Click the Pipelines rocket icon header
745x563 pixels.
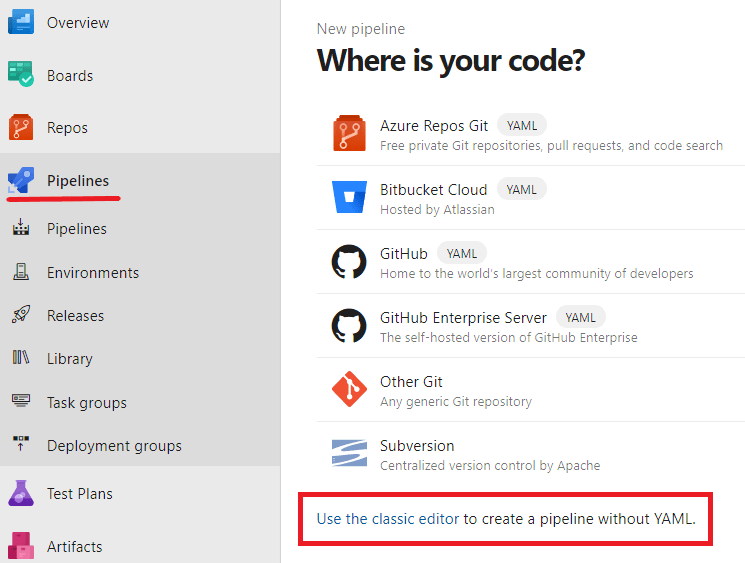point(21,180)
